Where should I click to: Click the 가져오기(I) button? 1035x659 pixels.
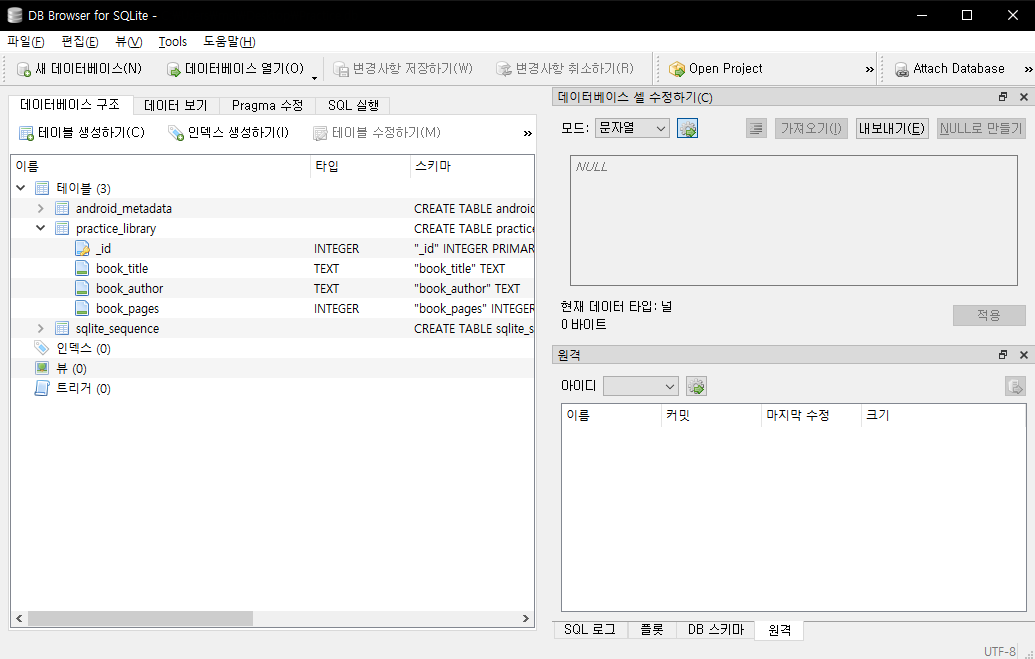[811, 129]
